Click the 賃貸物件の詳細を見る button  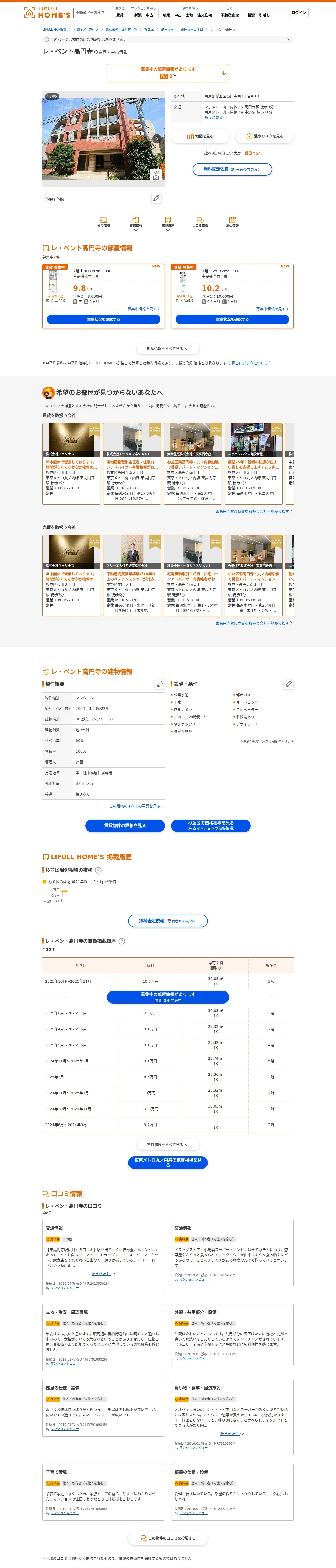click(x=125, y=825)
